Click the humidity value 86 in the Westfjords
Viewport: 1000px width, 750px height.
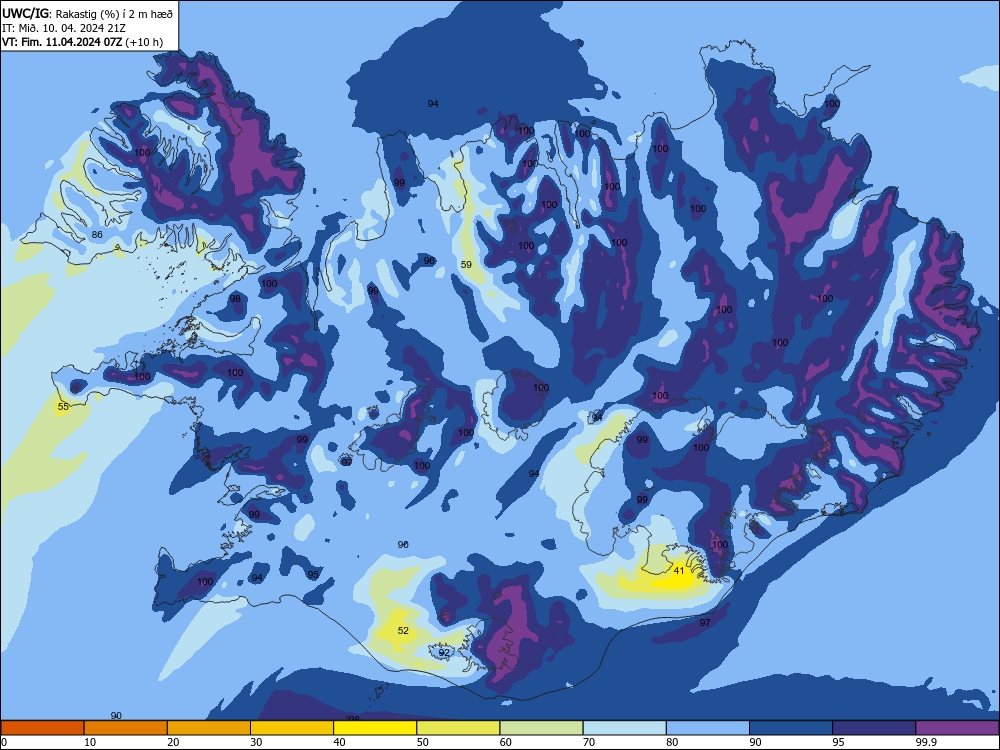click(x=97, y=234)
